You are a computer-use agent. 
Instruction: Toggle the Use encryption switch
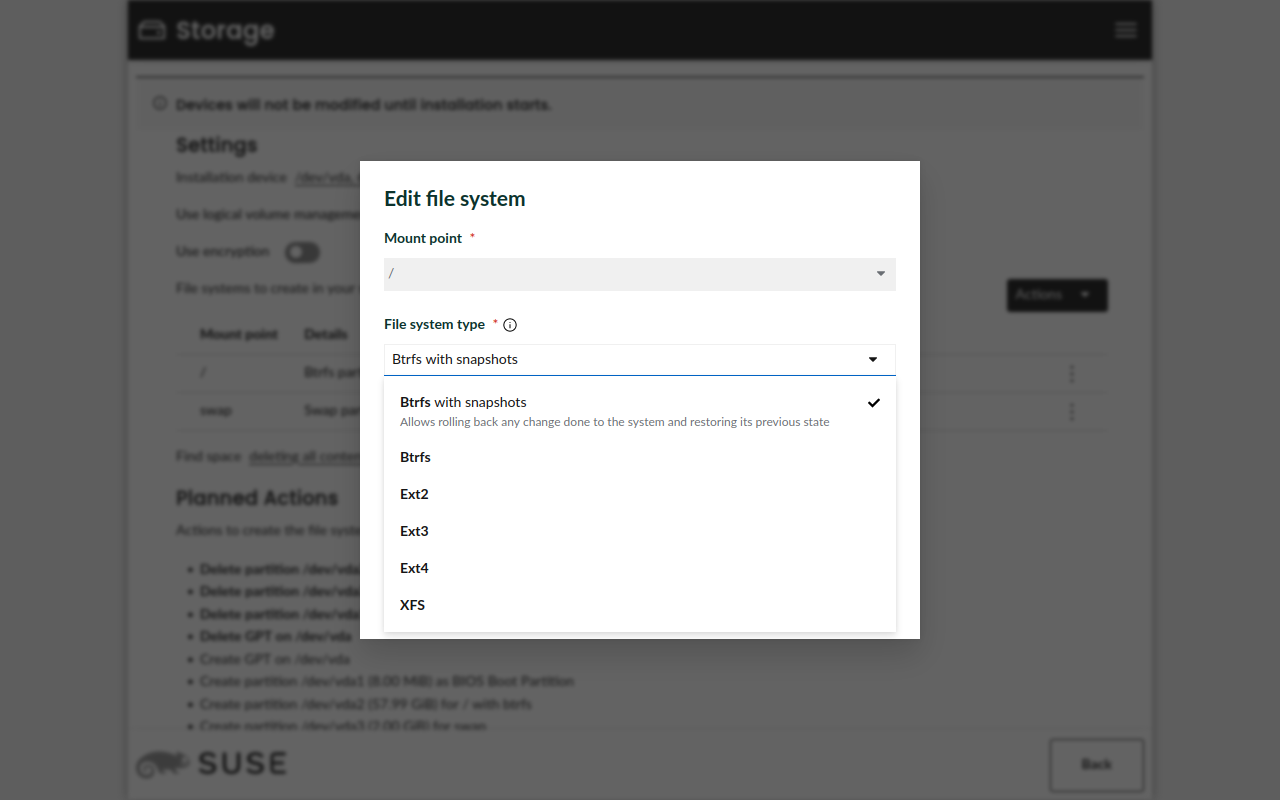coord(302,252)
